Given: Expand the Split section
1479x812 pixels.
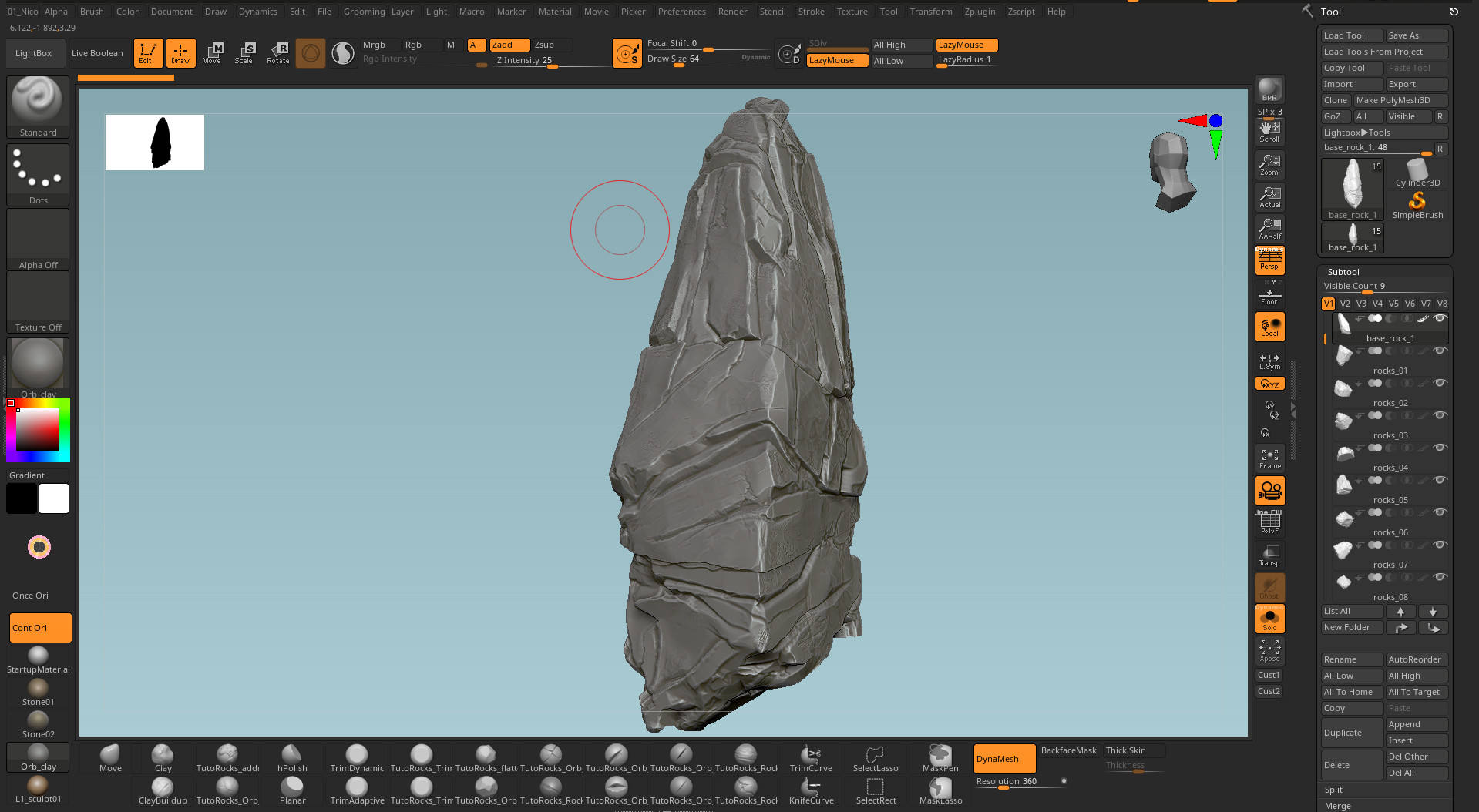Looking at the screenshot, I should click(x=1333, y=790).
